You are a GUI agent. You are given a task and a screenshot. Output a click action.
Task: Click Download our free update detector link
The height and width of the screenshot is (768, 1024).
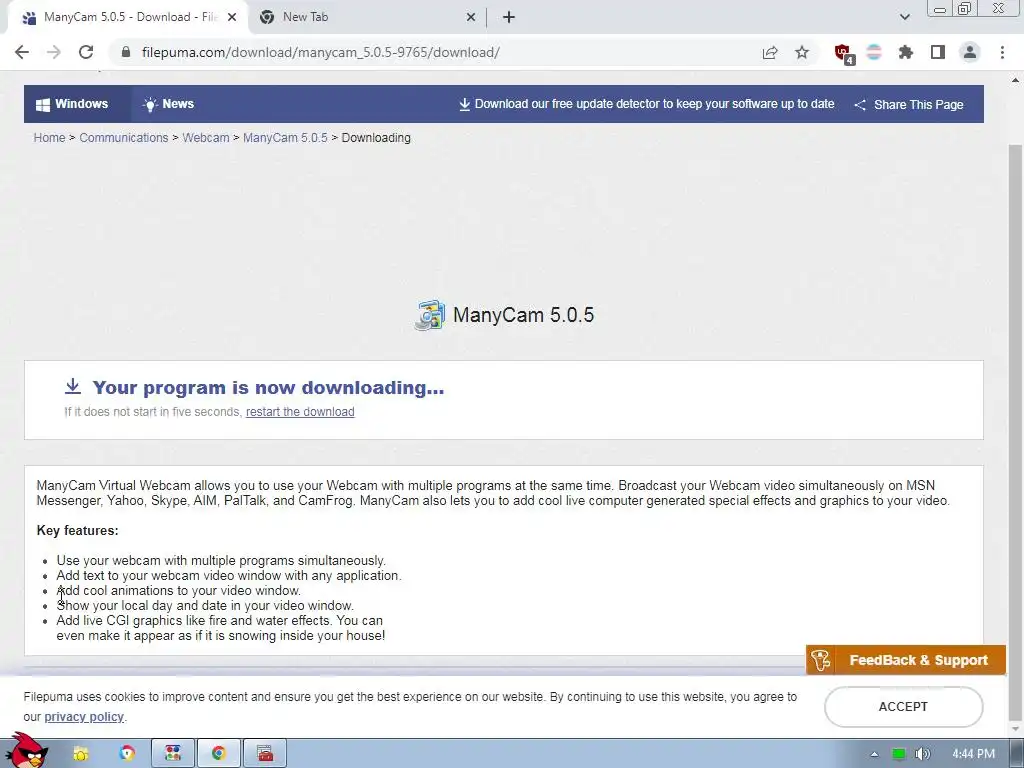tap(647, 104)
